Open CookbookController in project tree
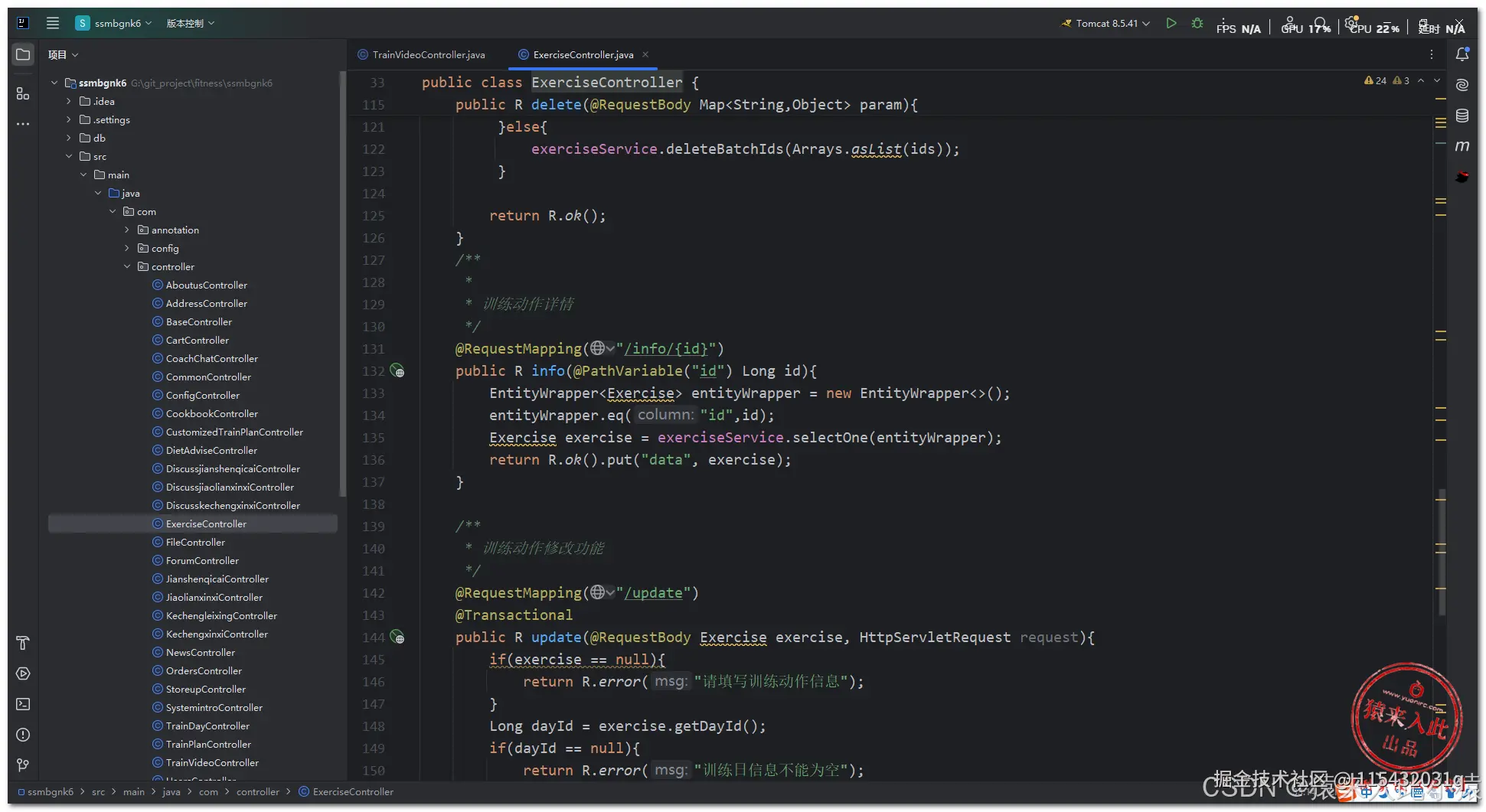The height and width of the screenshot is (812, 1486). (x=211, y=413)
